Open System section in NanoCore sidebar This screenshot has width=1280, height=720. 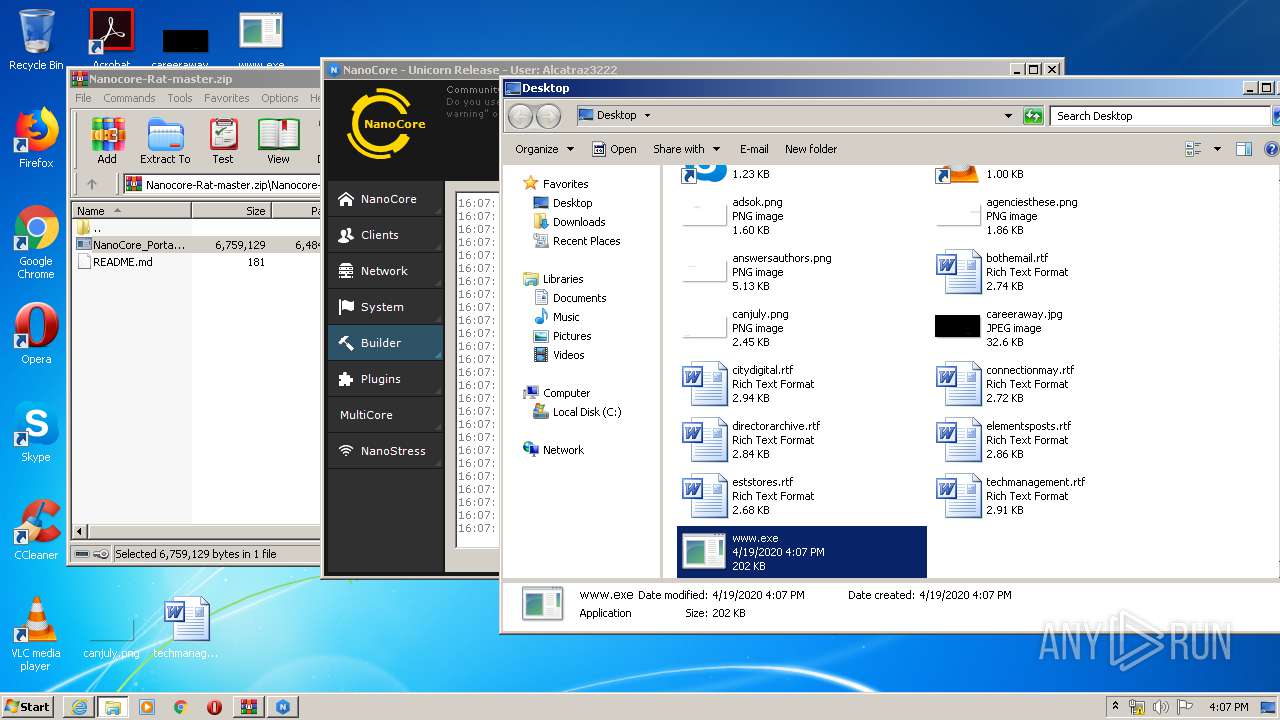(x=385, y=307)
